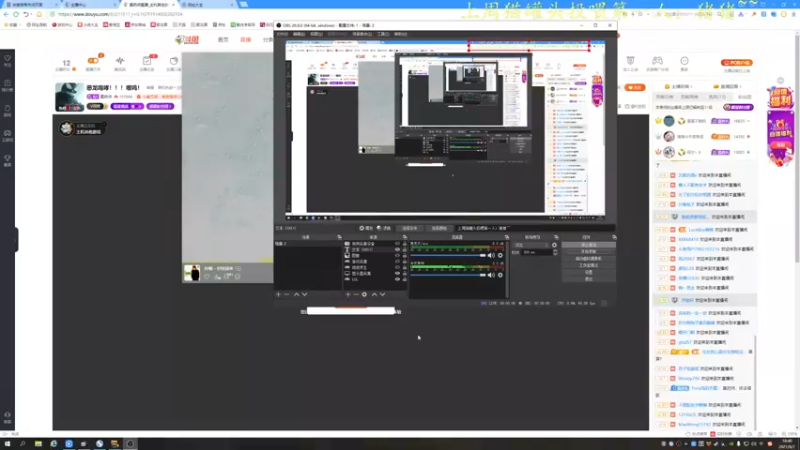Remove selected source in OBS sources panel
This screenshot has width=800, height=450.
[x=356, y=294]
